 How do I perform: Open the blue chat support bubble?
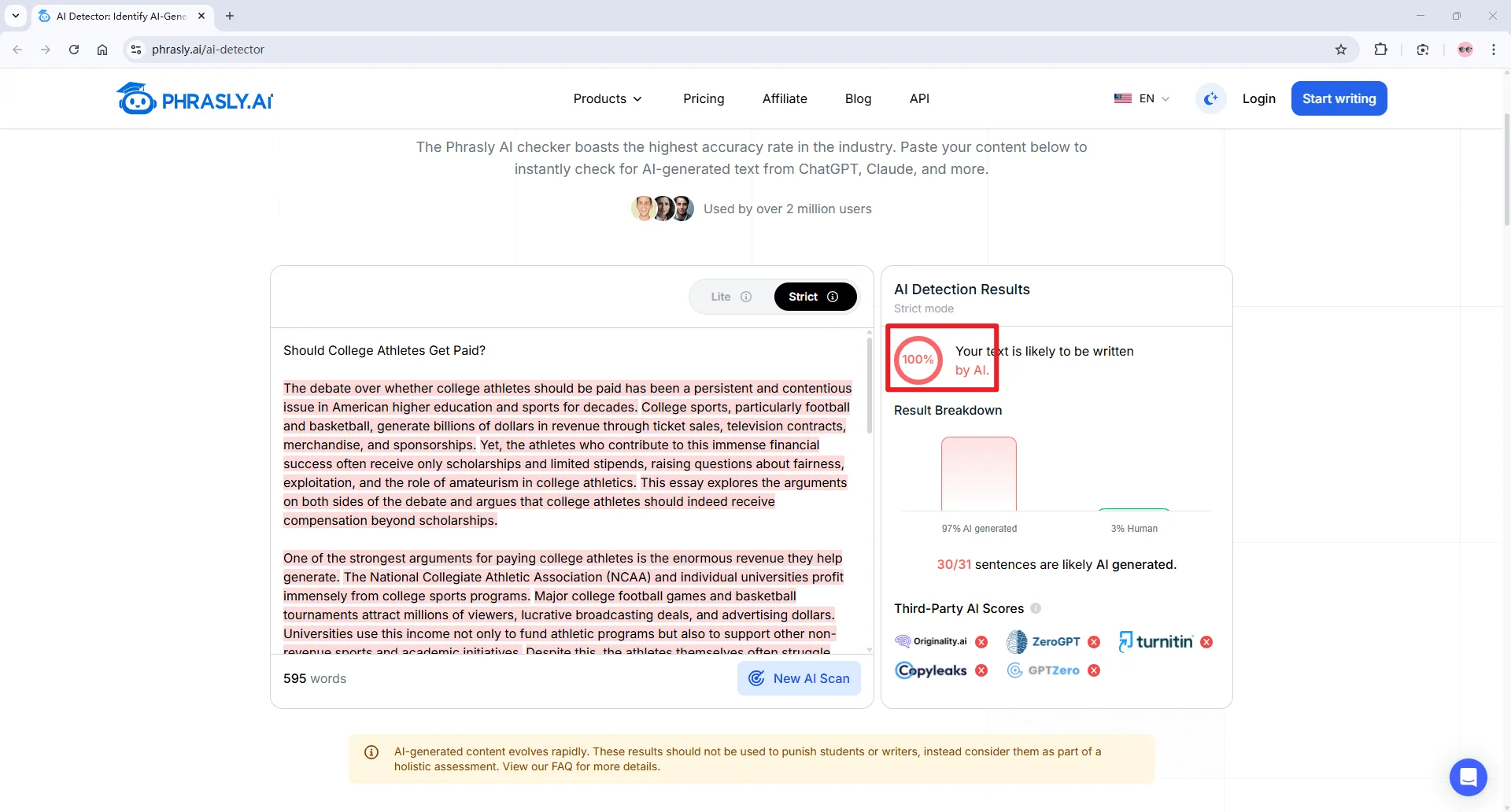coord(1468,777)
